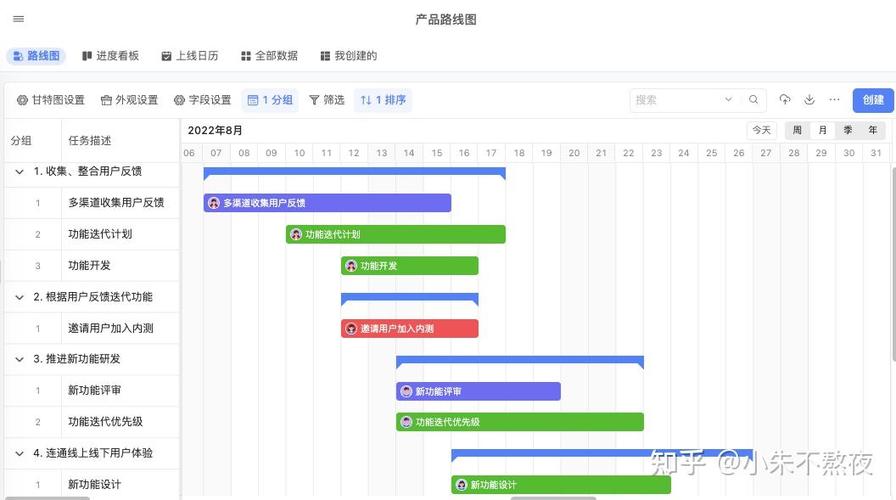
Task: Switch to the 进度看板 tab
Action: [110, 55]
